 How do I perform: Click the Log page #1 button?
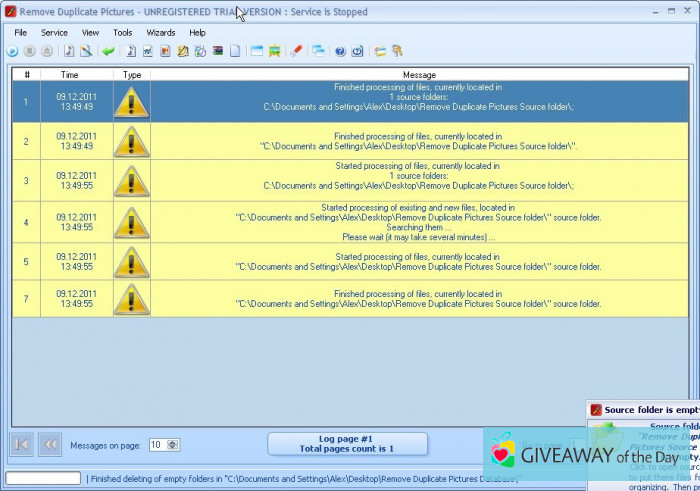point(347,444)
